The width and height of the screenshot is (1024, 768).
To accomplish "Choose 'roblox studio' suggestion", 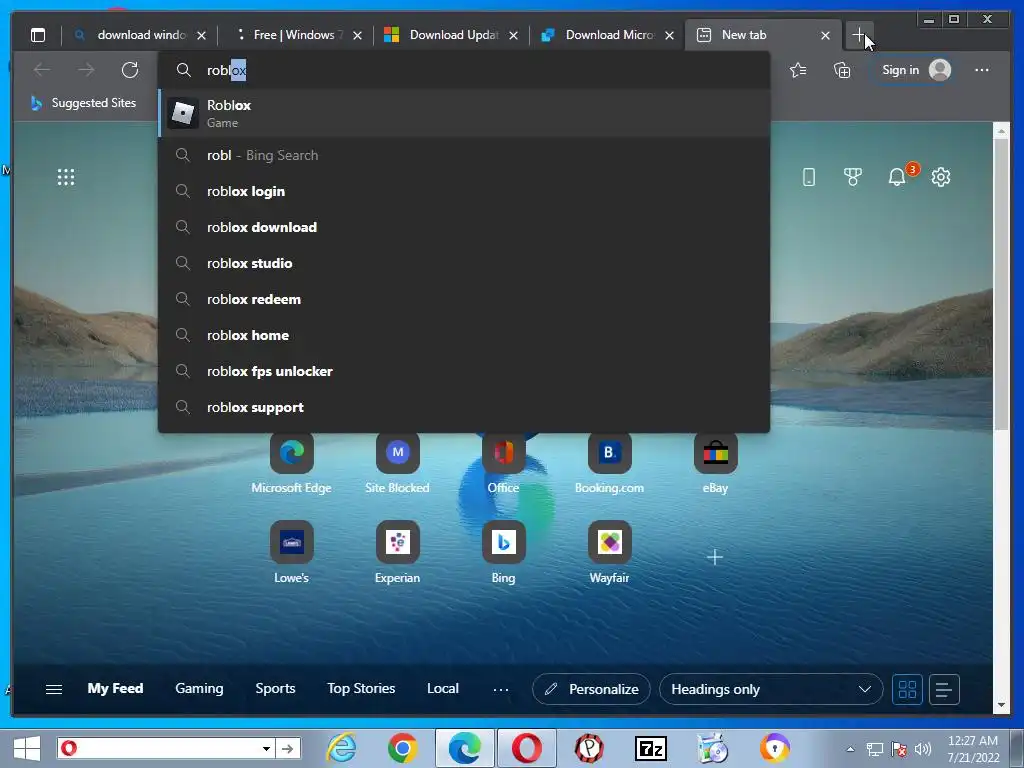I will (x=464, y=263).
